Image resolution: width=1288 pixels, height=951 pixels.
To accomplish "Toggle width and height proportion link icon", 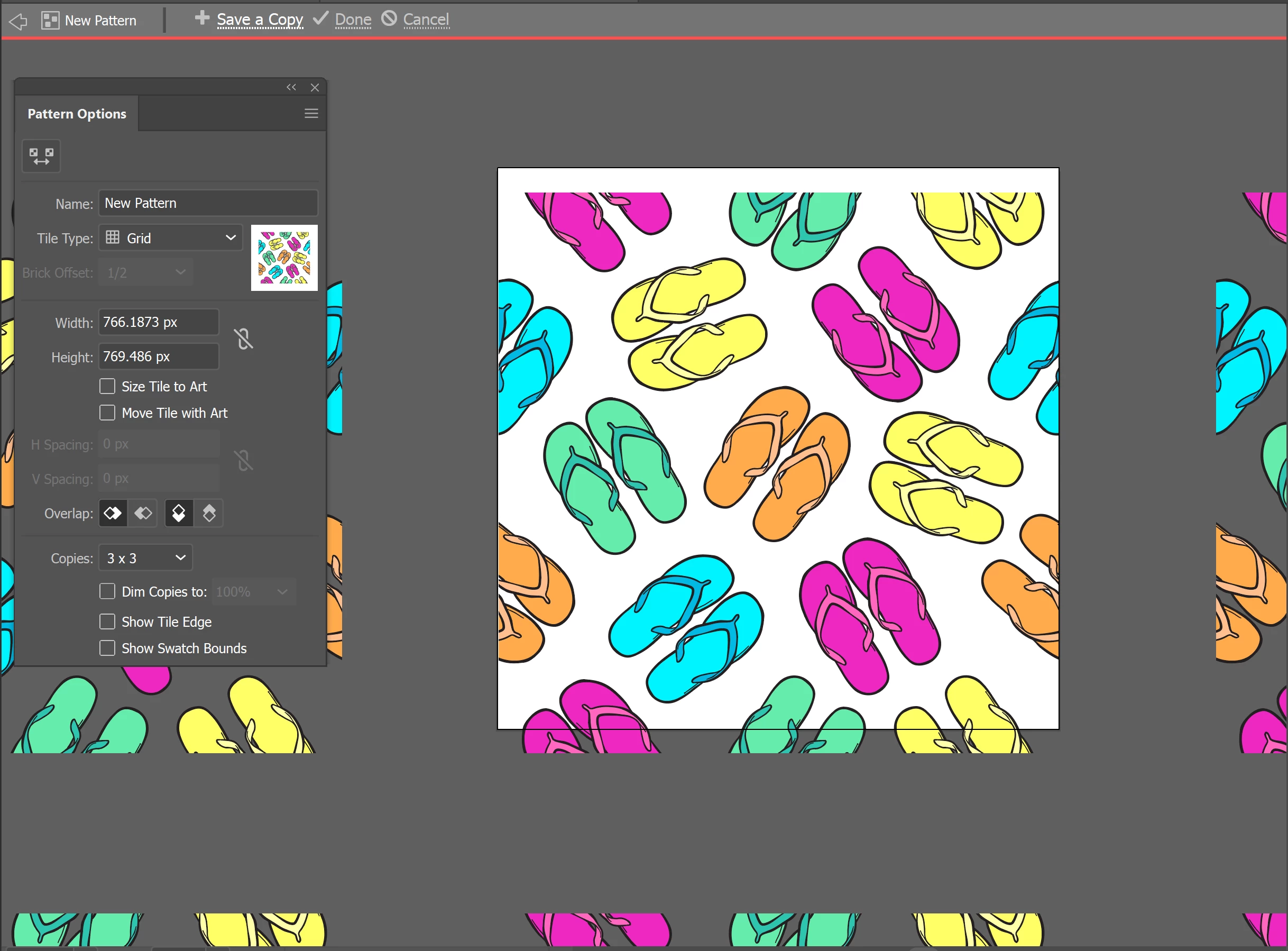I will tap(243, 339).
